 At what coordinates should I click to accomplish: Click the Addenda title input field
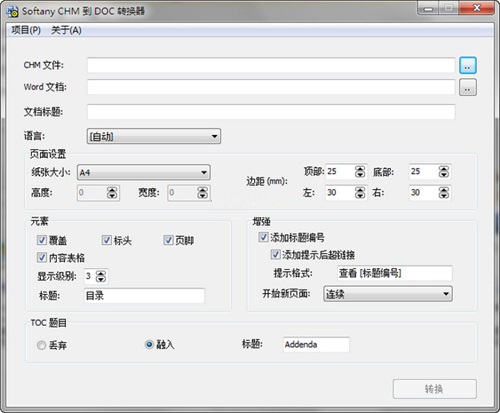[x=316, y=345]
